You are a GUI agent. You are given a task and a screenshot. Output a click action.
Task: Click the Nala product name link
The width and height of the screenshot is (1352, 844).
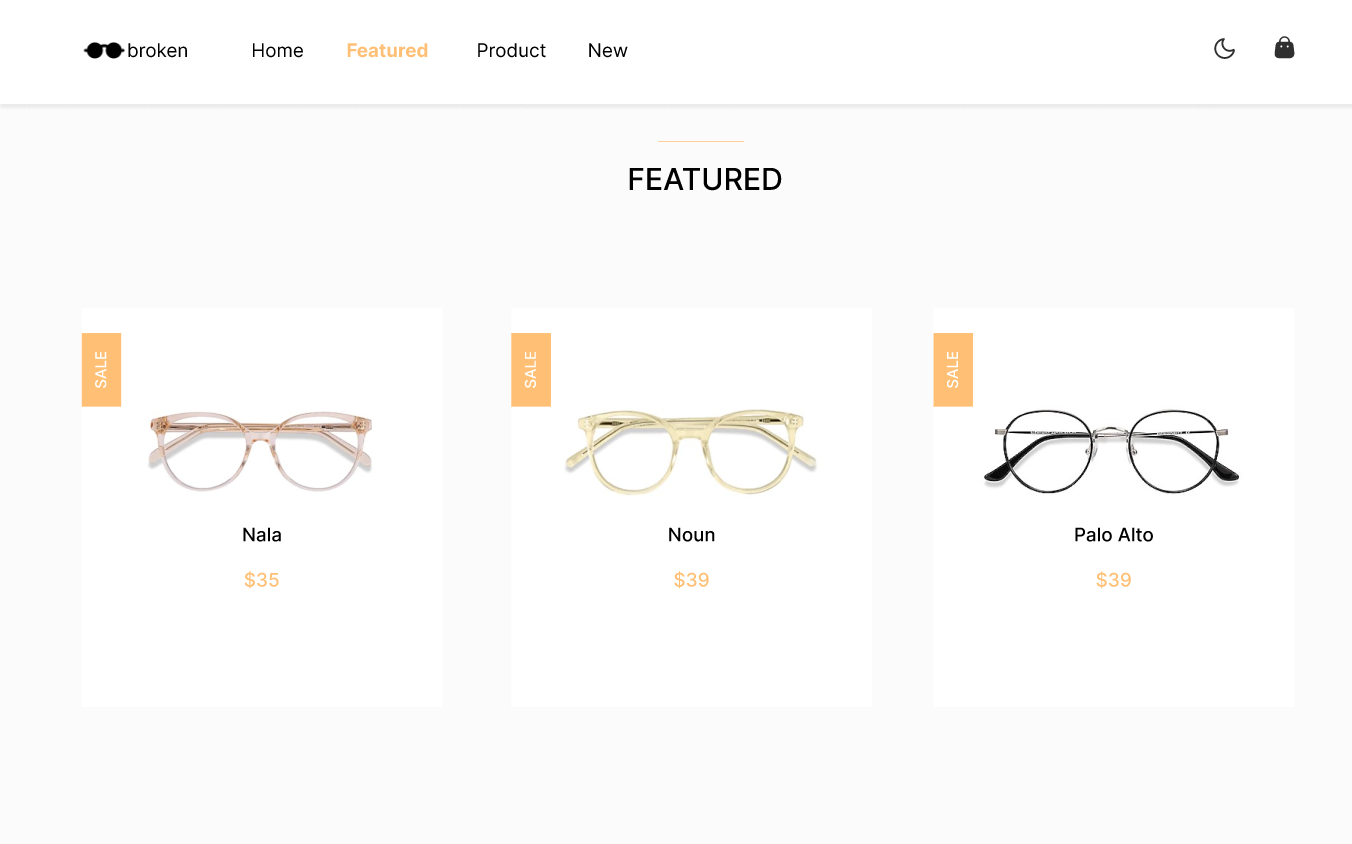(261, 534)
